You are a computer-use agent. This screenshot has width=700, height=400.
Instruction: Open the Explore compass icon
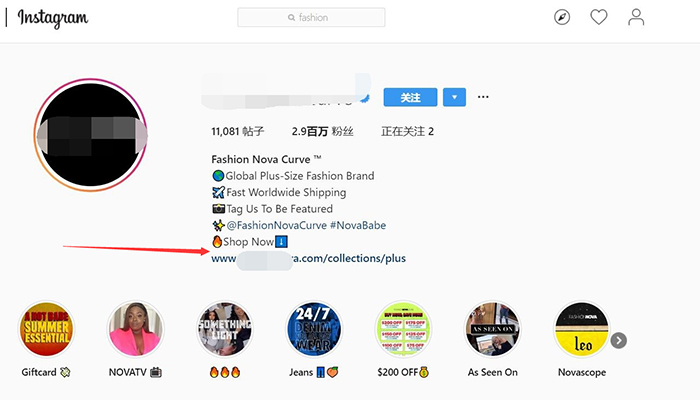click(x=562, y=17)
